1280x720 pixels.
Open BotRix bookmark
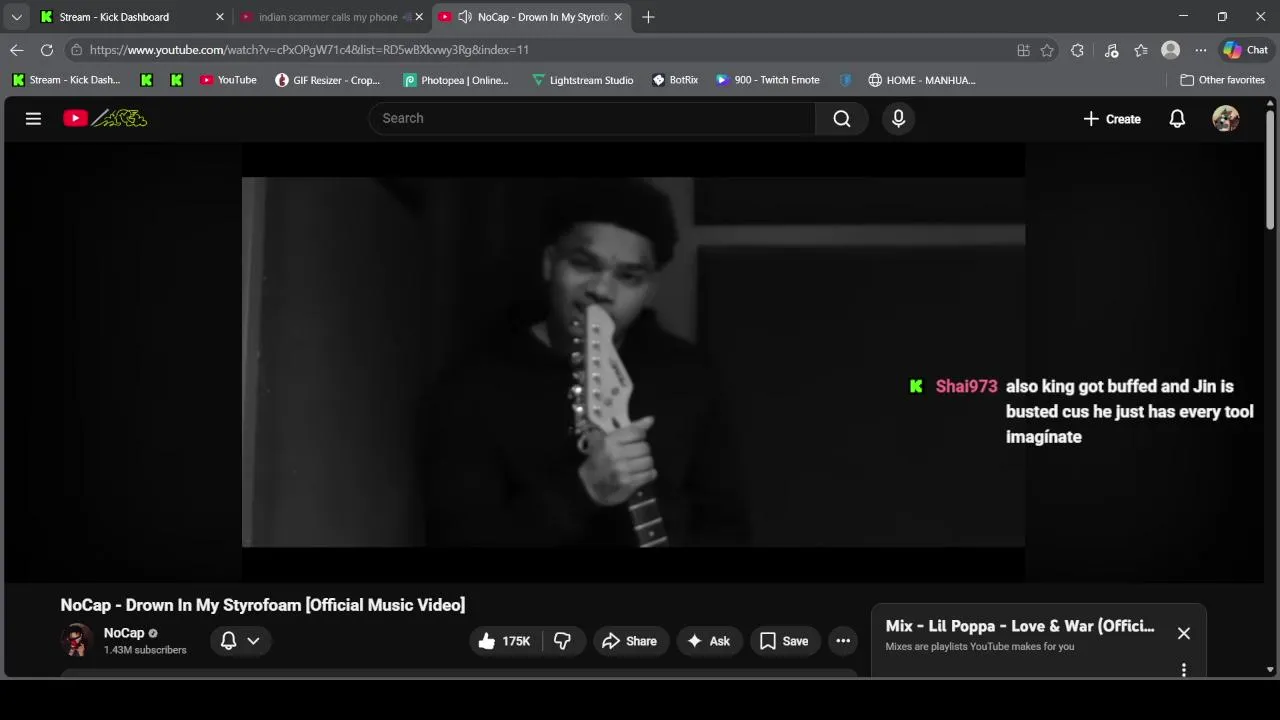click(x=675, y=80)
